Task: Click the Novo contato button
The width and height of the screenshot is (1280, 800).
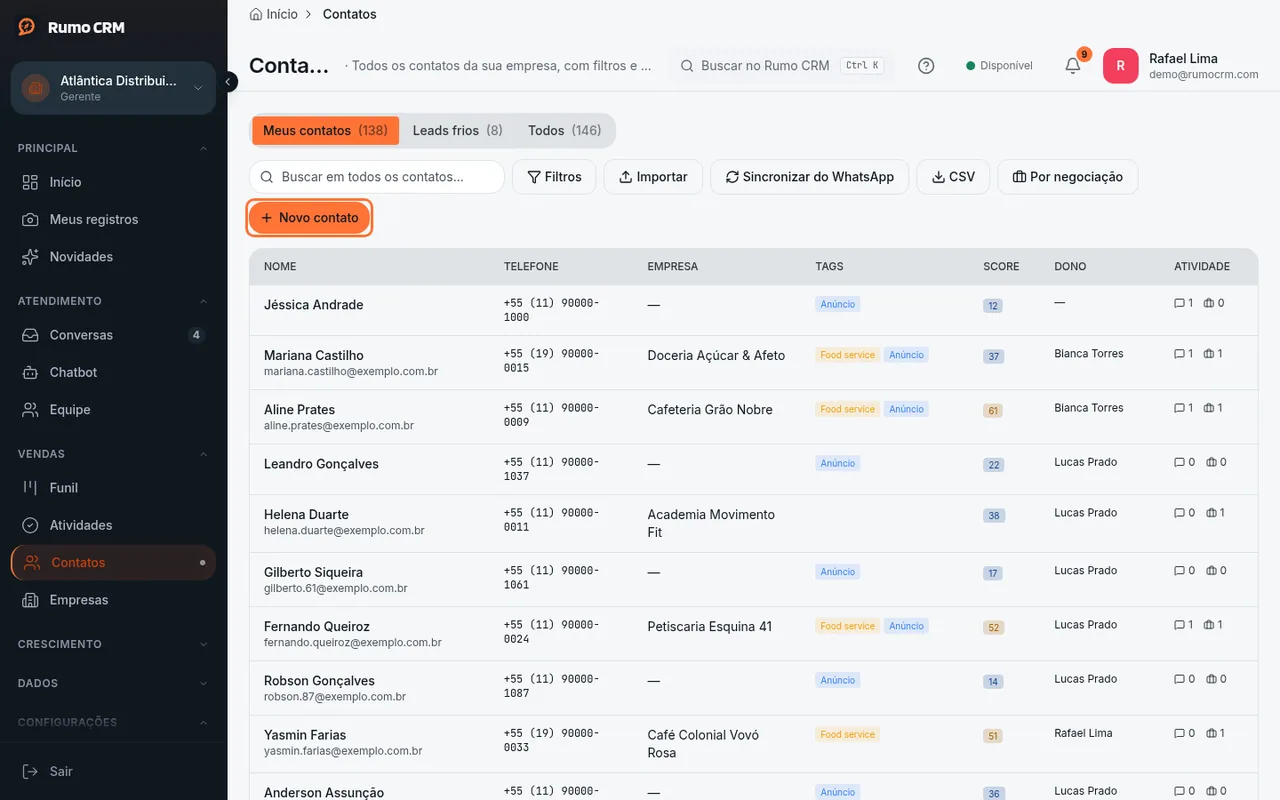Action: pyautogui.click(x=310, y=218)
